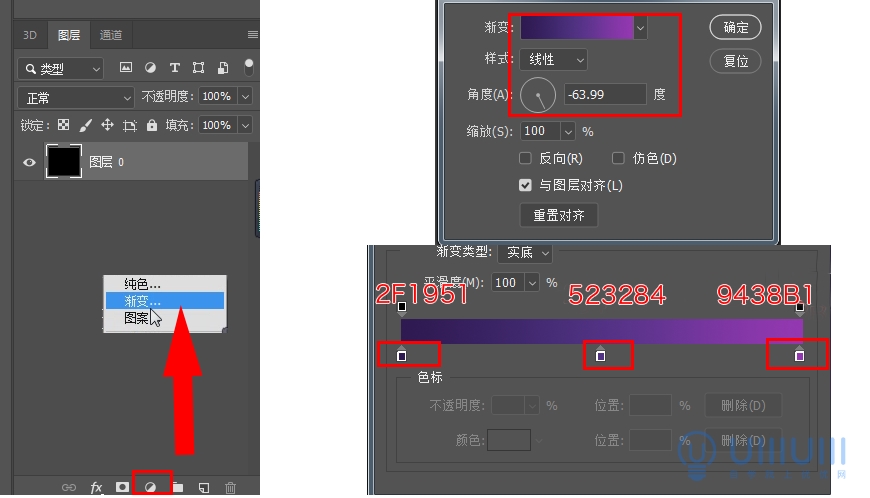Open the 渐变类型 实底 dropdown
The height and width of the screenshot is (498, 870).
click(x=524, y=253)
